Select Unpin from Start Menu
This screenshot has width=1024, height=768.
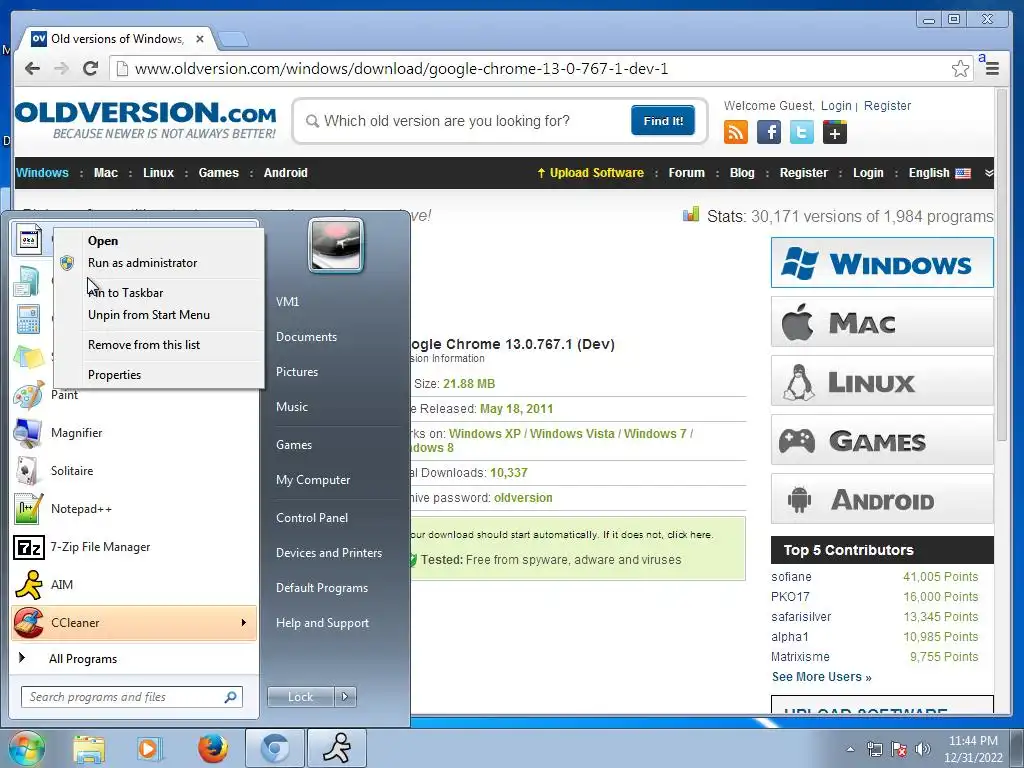pos(159,315)
